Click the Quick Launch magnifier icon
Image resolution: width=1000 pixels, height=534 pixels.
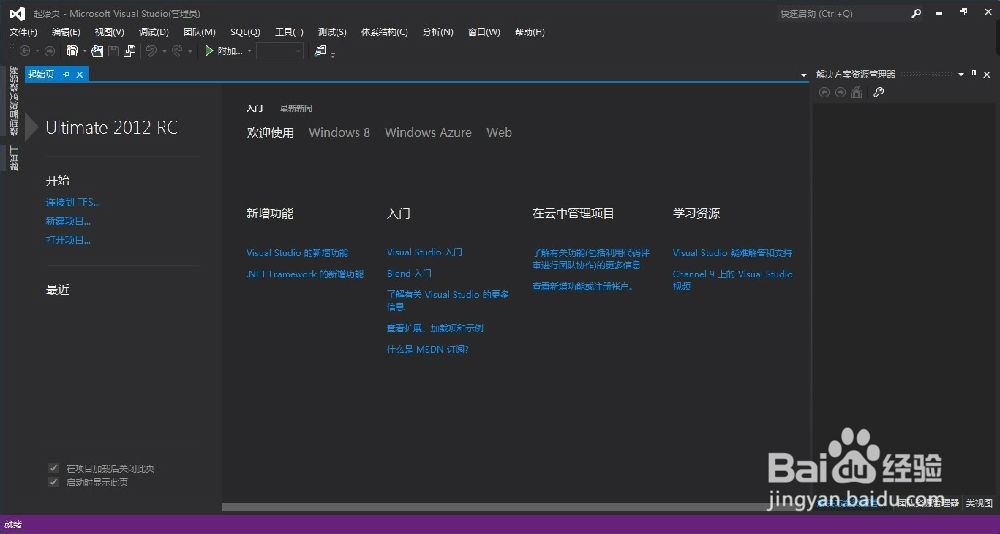tap(916, 13)
